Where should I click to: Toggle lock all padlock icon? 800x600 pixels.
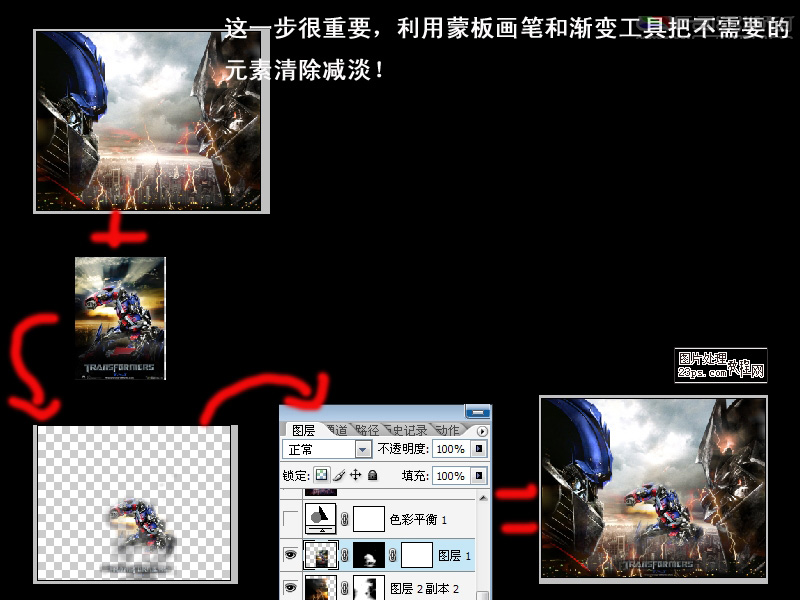[x=373, y=476]
